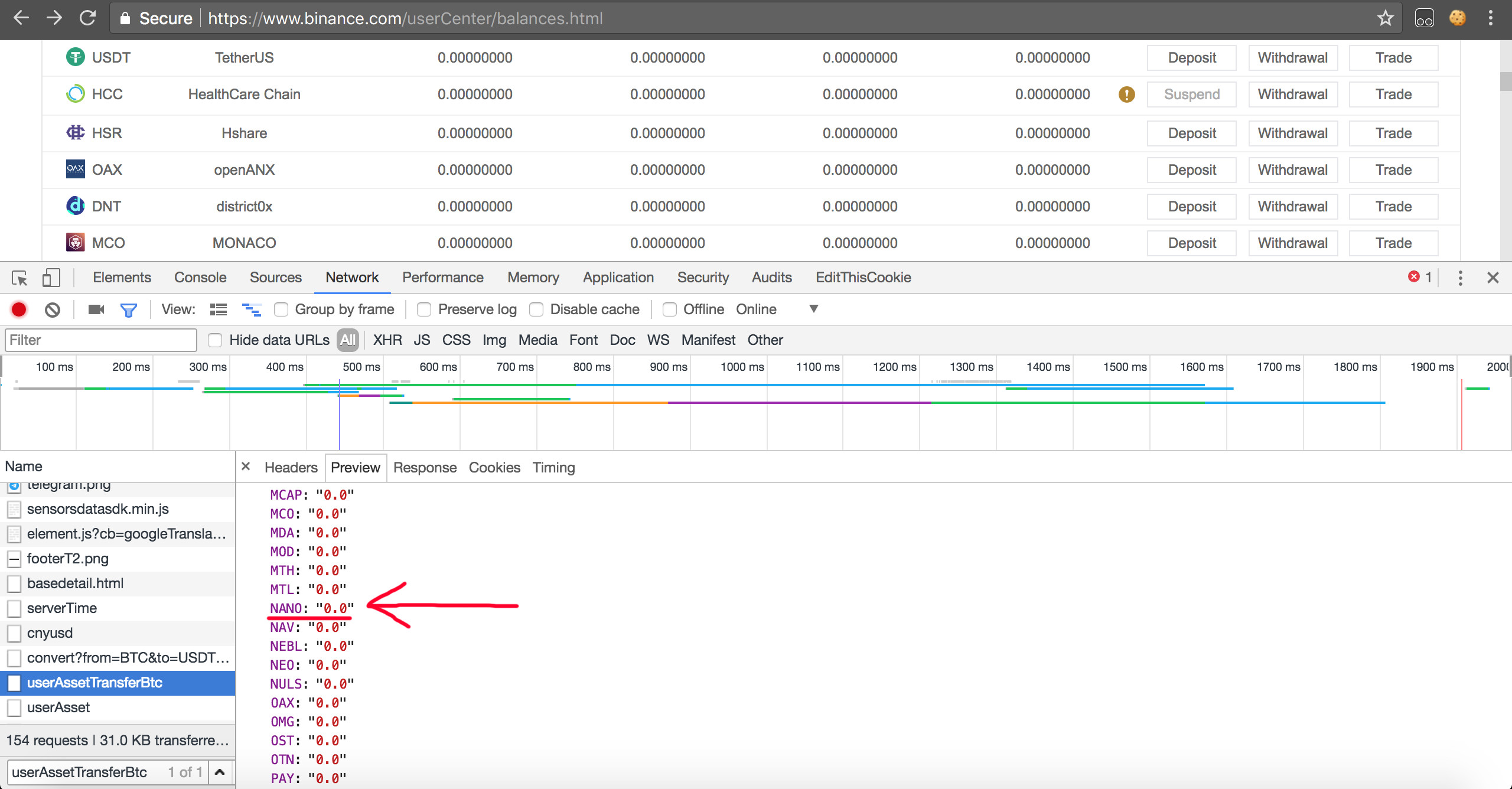Open the Online throttling dropdown
Screen dimensions: 1512x789
pyautogui.click(x=777, y=309)
